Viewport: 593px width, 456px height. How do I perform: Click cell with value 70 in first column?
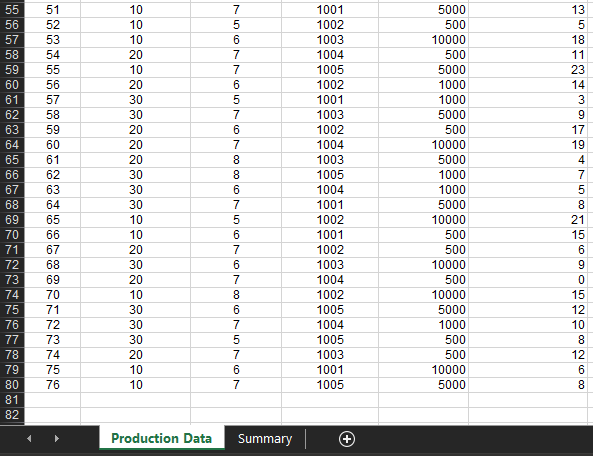click(x=53, y=295)
